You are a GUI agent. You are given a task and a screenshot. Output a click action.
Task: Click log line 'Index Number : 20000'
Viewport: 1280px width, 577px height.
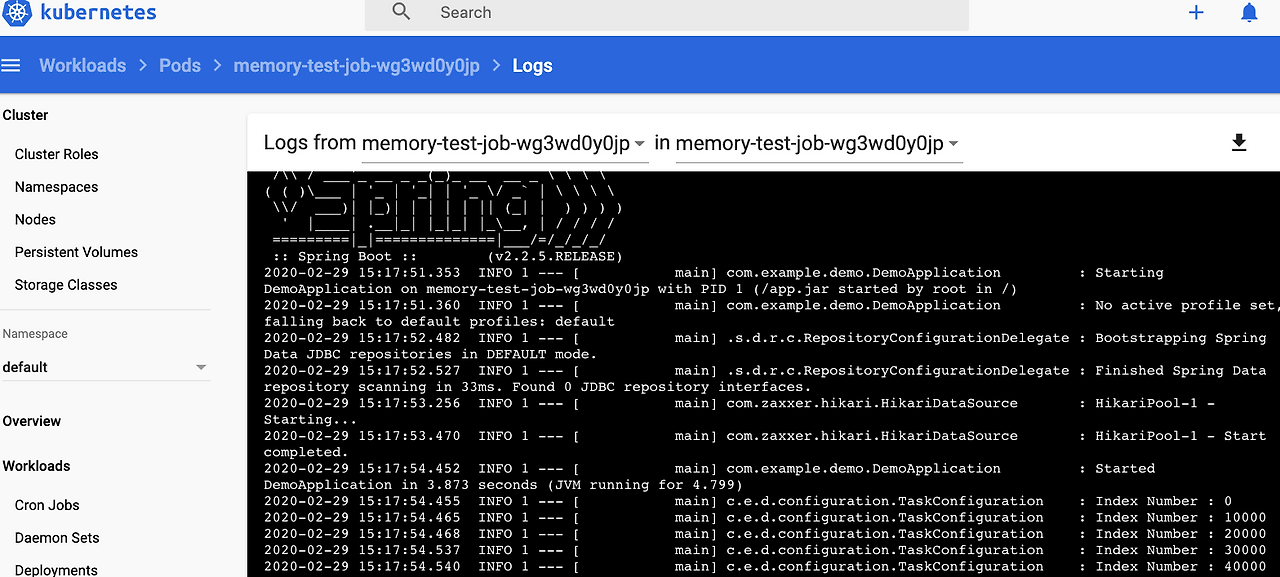[765, 533]
